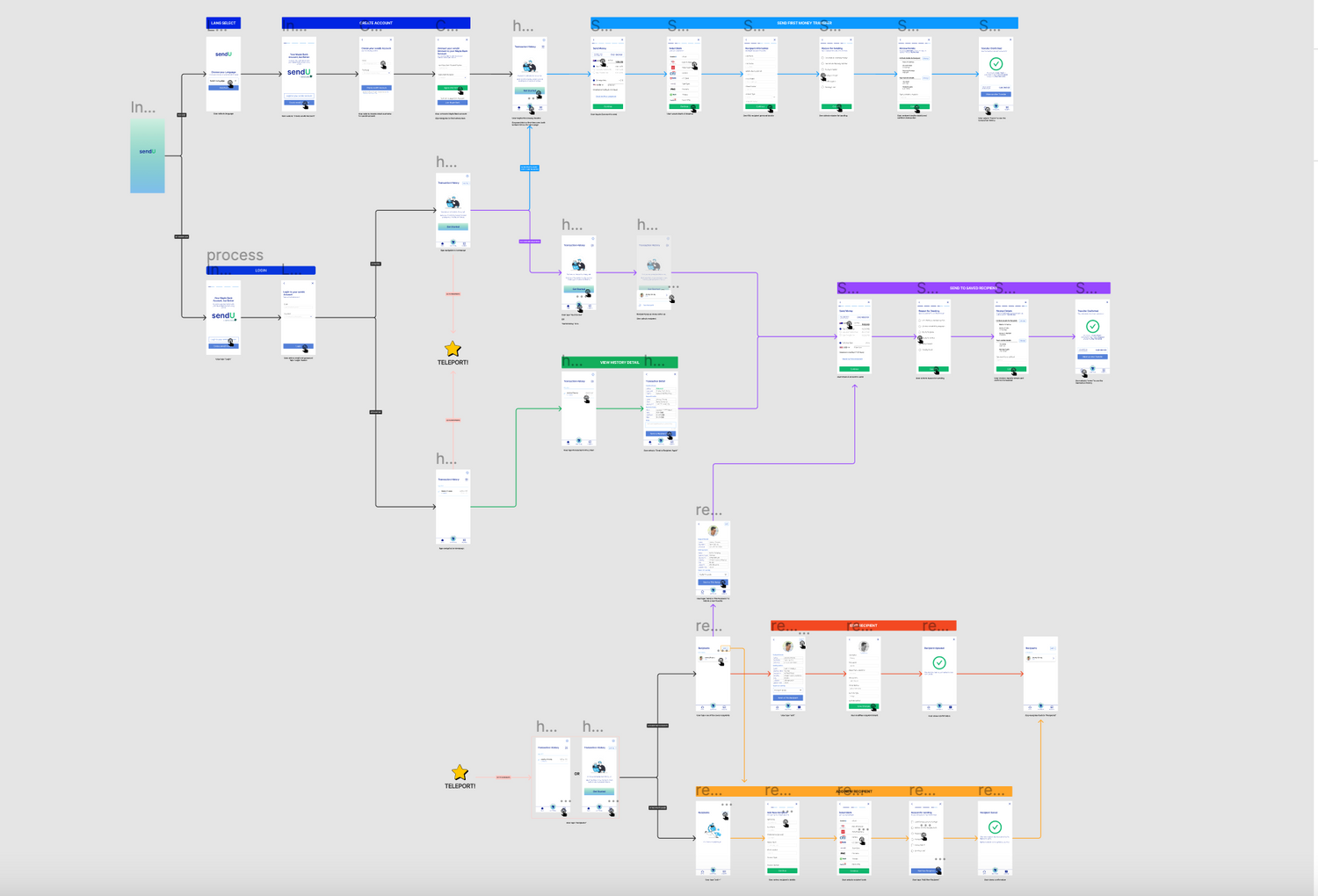Select the LANG SELECT section header
The width and height of the screenshot is (1318, 896).
(223, 23)
